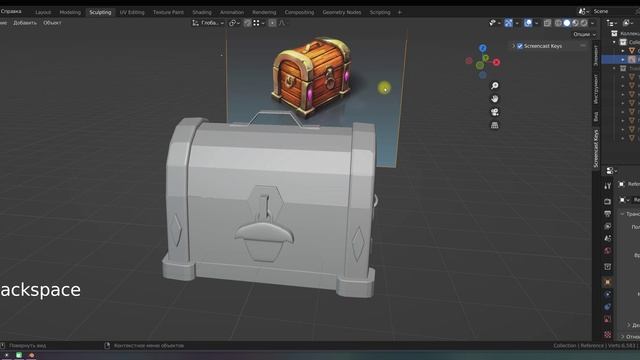The width and height of the screenshot is (640, 360).
Task: Toggle the snapping magnet
Action: point(247,23)
